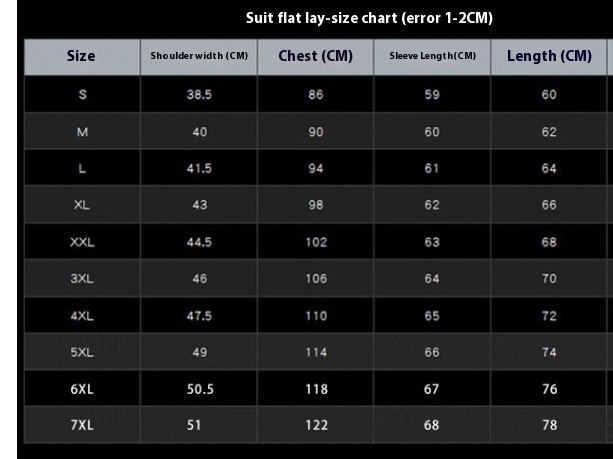Click the Chest (CM) column header
613x459 pixels.
tap(315, 56)
